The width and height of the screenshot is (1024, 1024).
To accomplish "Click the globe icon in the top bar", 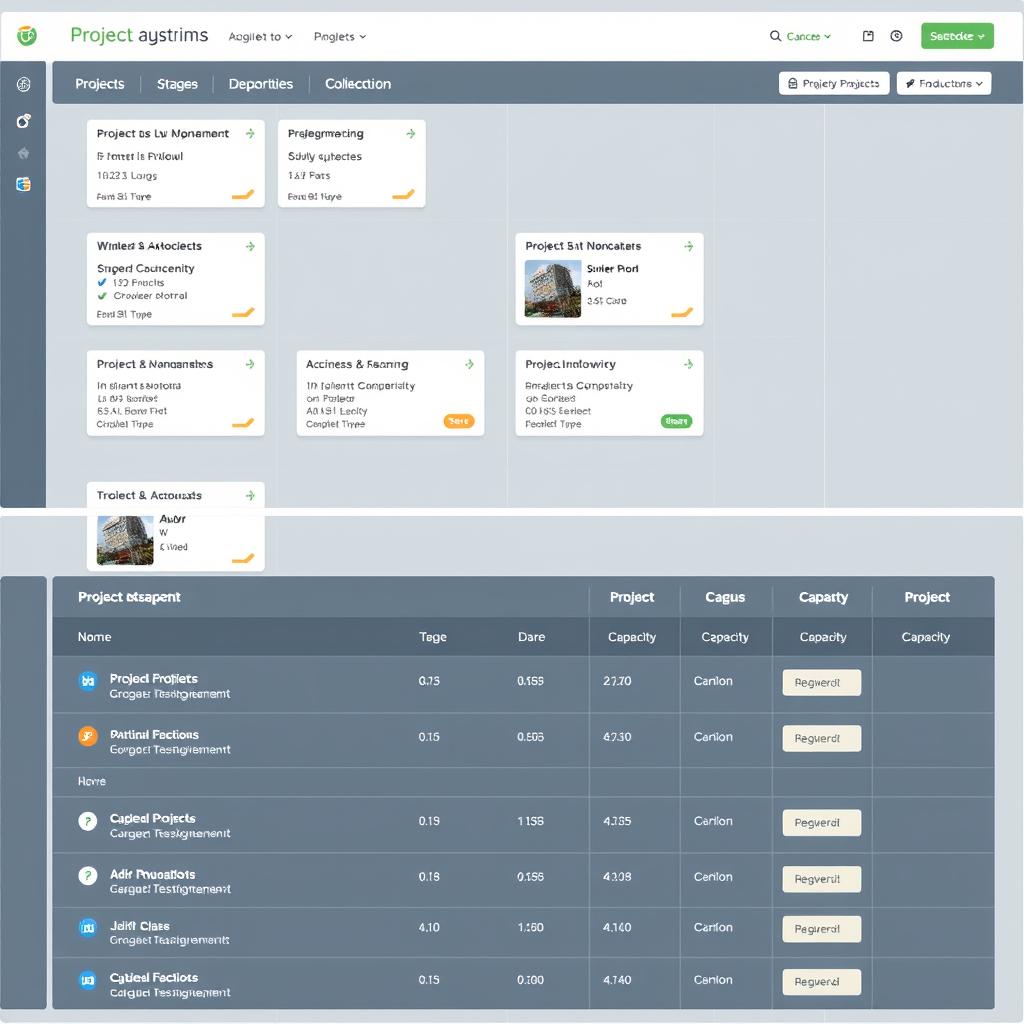I will coord(896,35).
